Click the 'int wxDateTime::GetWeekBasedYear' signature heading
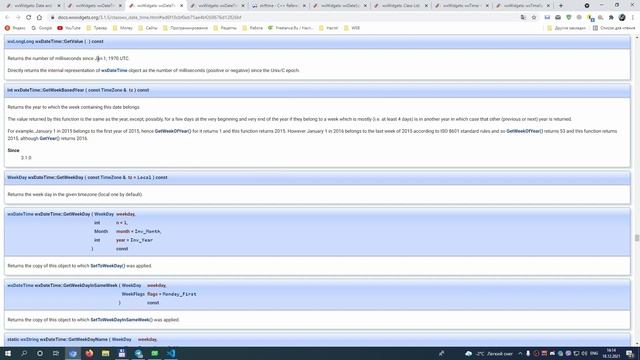640x360 pixels. pos(78,90)
